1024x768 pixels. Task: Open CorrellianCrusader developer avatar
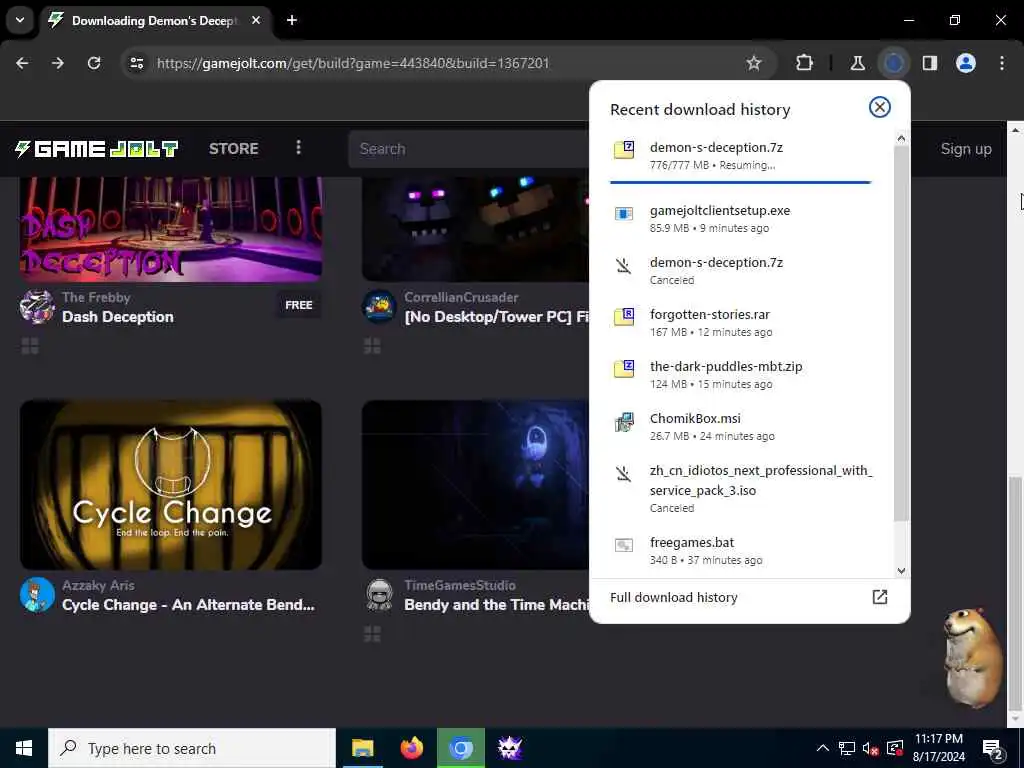379,307
